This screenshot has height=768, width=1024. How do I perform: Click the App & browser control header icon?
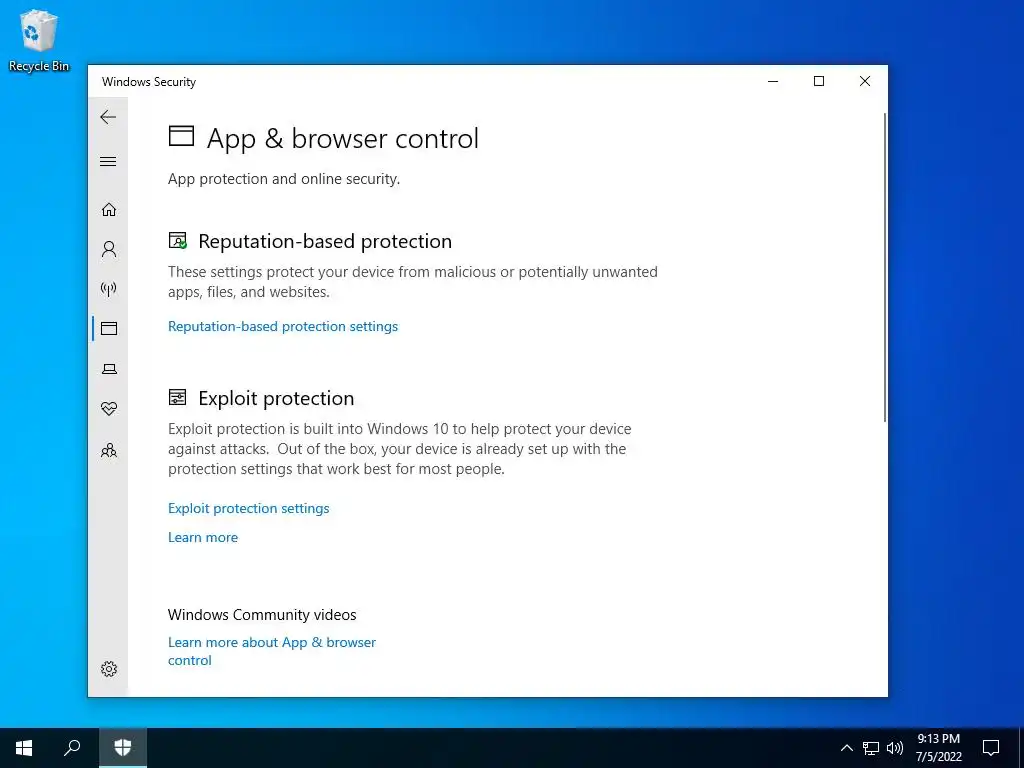[x=181, y=136]
